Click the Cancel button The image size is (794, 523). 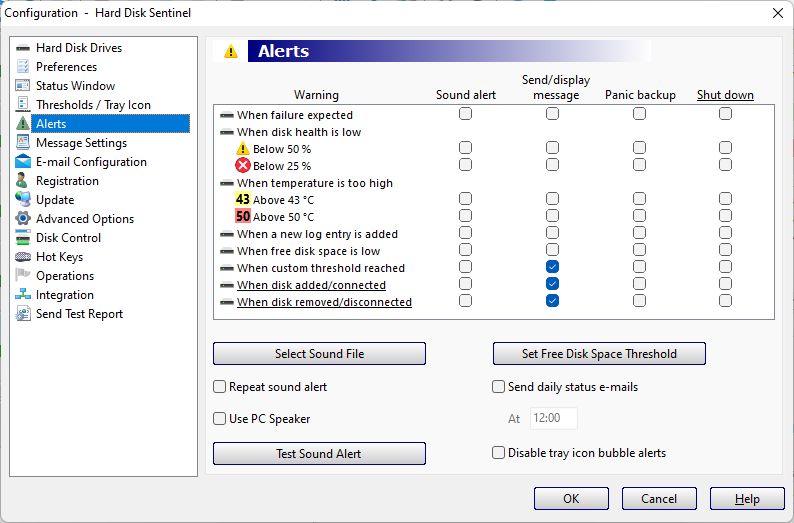659,499
